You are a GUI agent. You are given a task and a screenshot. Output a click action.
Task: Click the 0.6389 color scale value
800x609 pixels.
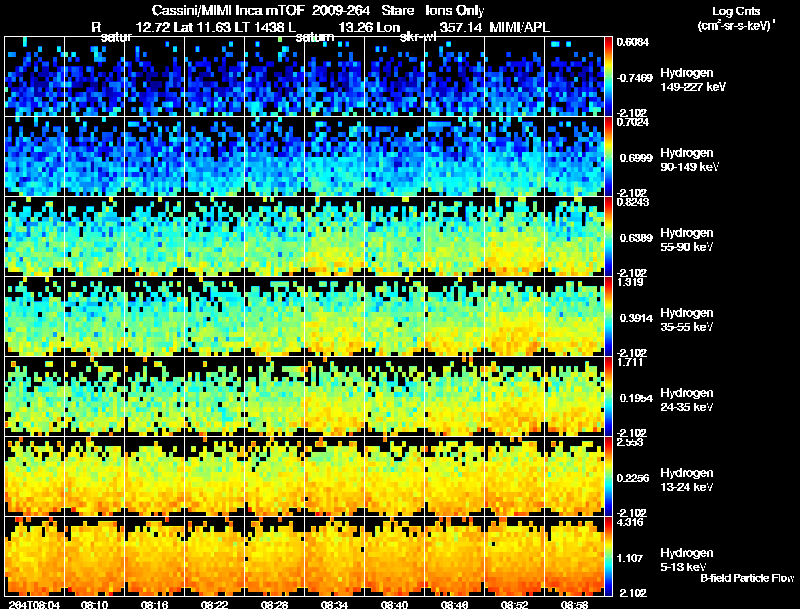(636, 238)
